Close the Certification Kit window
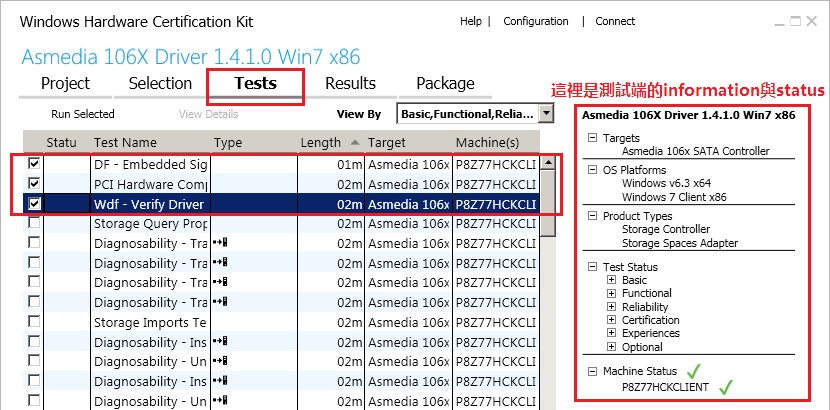 click(x=811, y=21)
